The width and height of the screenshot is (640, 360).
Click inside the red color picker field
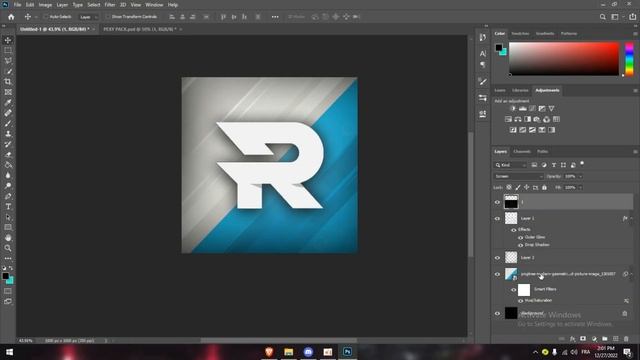pos(564,58)
